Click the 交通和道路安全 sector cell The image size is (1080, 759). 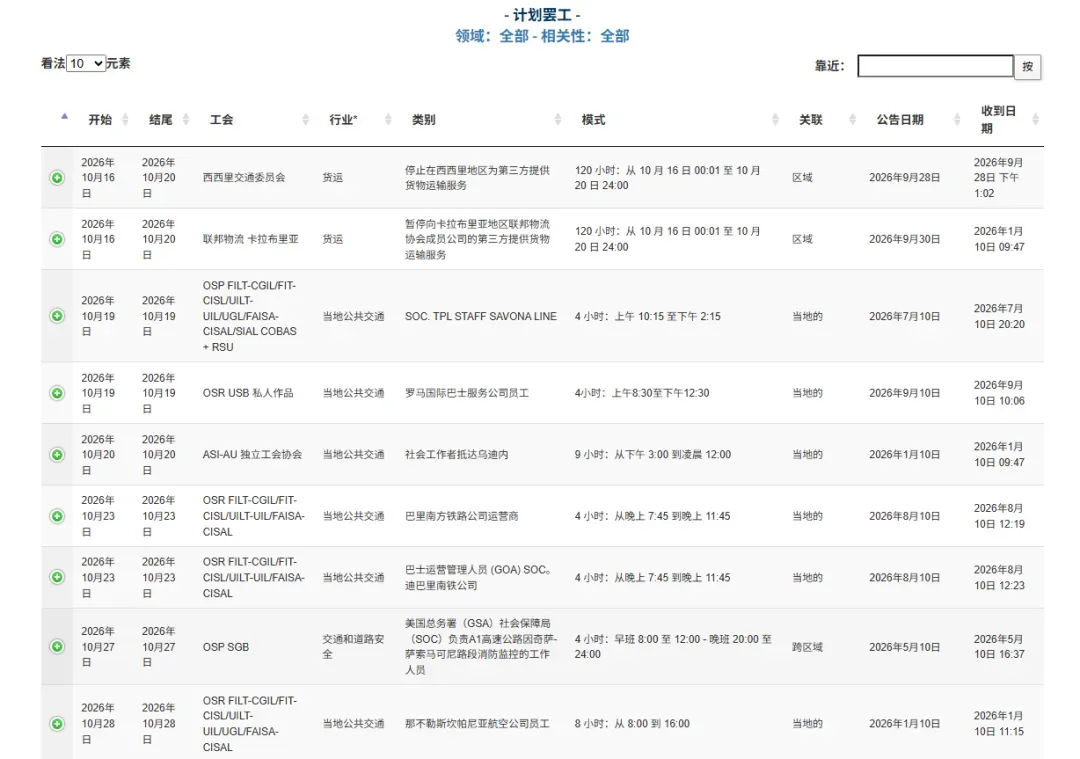[353, 647]
